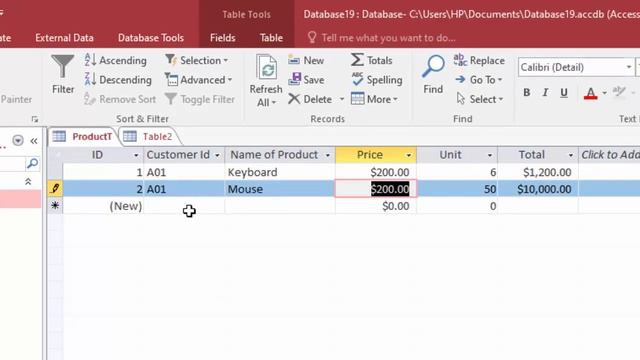640x360 pixels.
Task: Open the Selection filter dropdown
Action: 197,60
